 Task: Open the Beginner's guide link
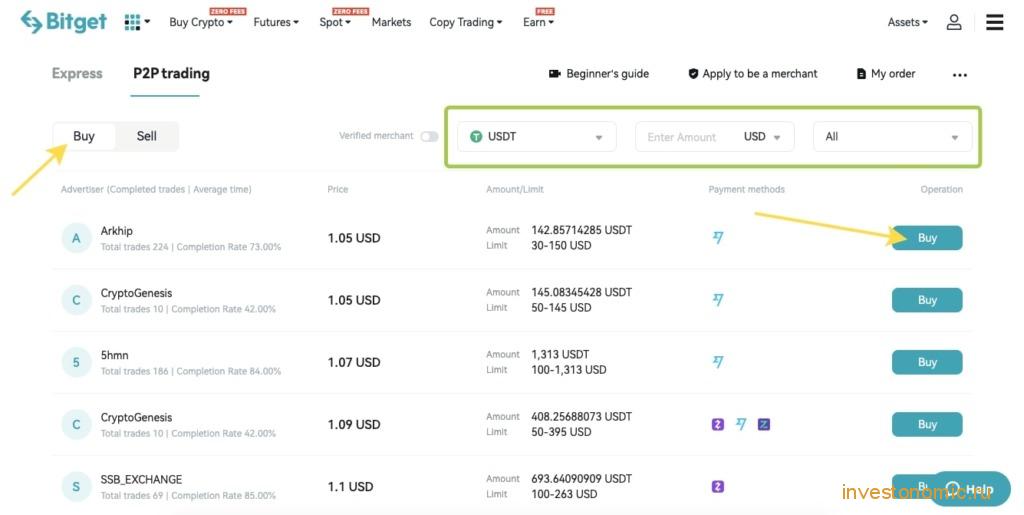[x=599, y=74]
